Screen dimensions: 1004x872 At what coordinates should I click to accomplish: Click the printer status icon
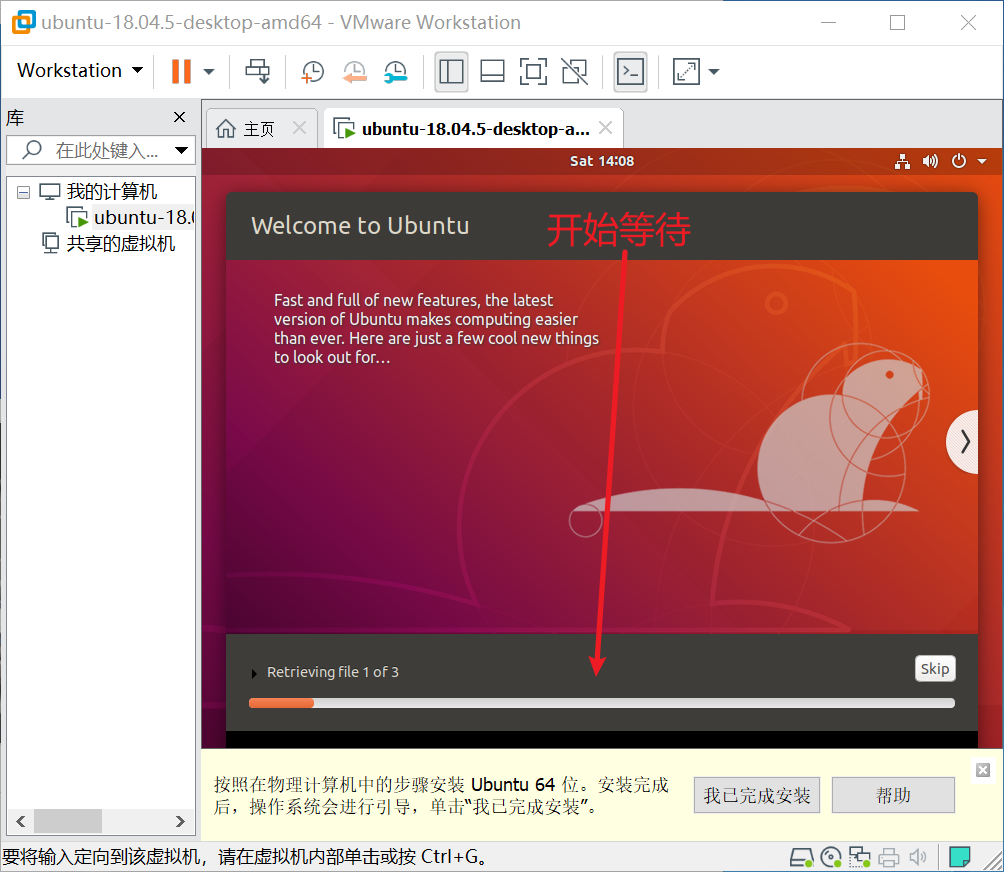point(889,857)
